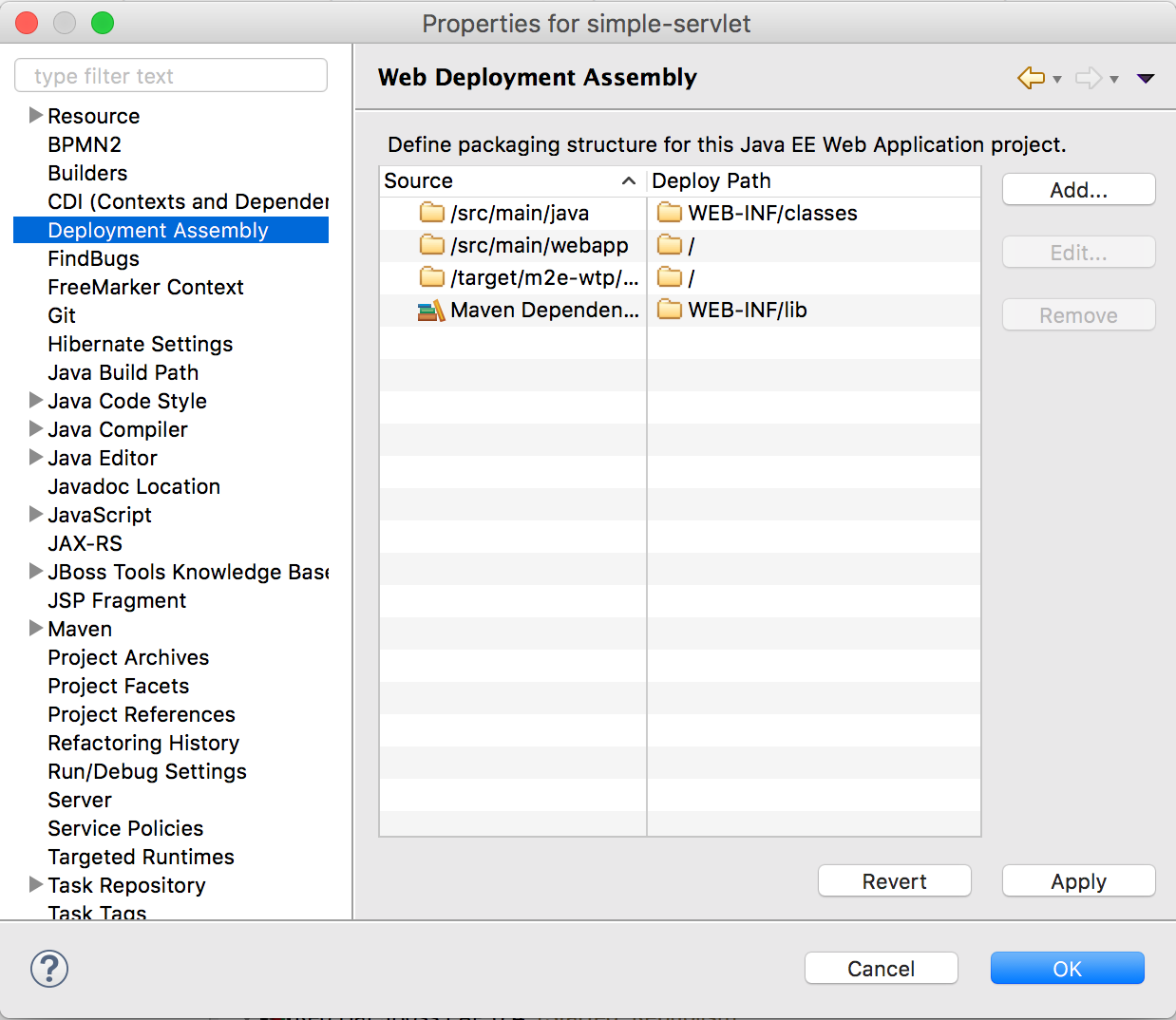Expand the JavaScript node
The image size is (1176, 1020).
[x=36, y=514]
